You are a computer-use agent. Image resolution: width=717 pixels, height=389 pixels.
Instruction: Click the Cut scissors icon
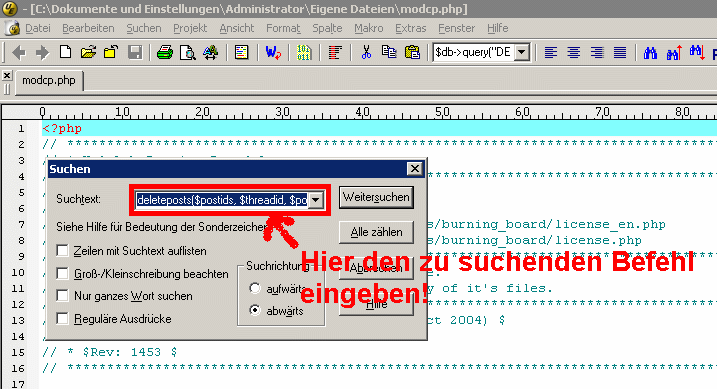pyautogui.click(x=366, y=52)
